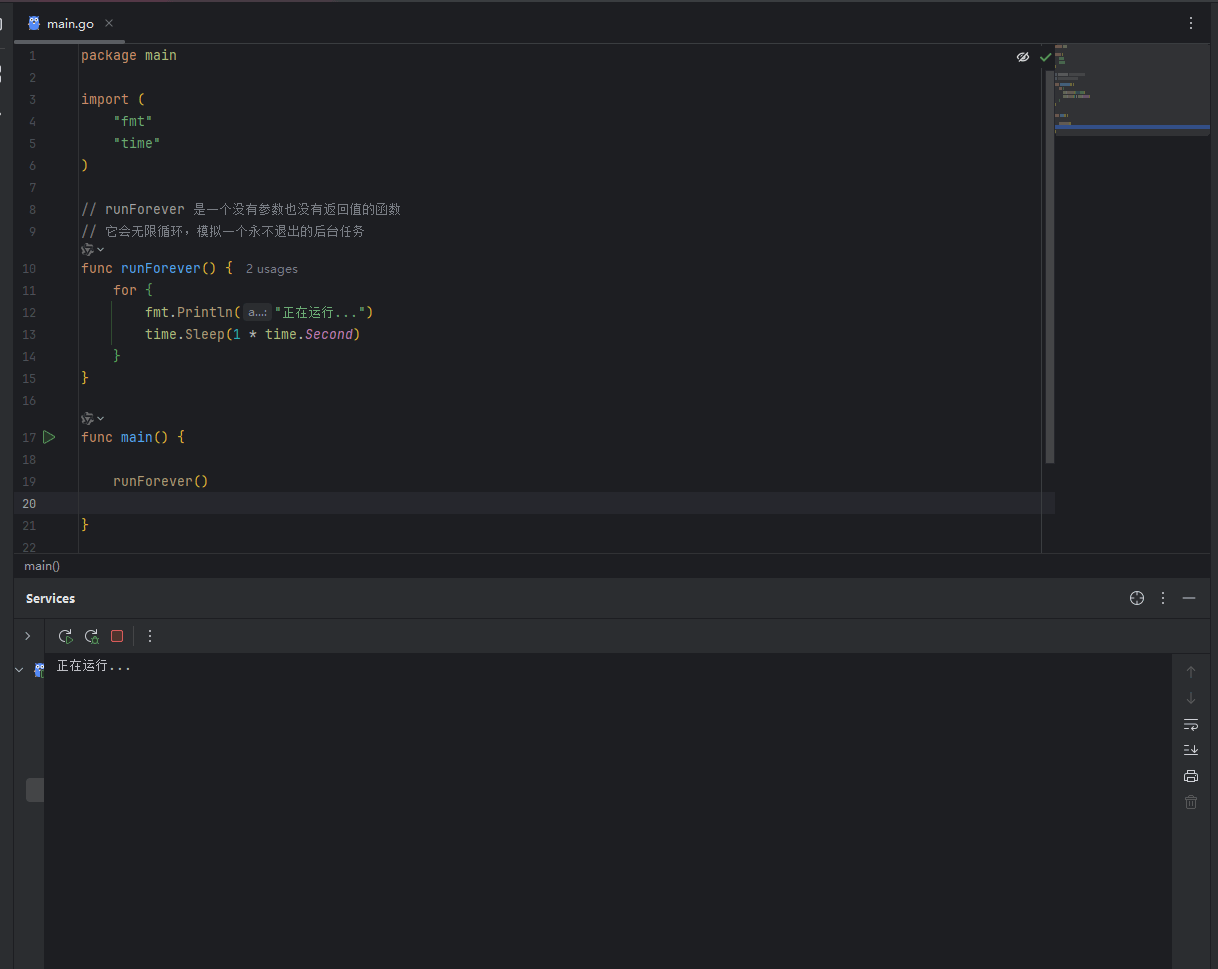Open the editor options kebab menu
The image size is (1218, 969).
1191,23
